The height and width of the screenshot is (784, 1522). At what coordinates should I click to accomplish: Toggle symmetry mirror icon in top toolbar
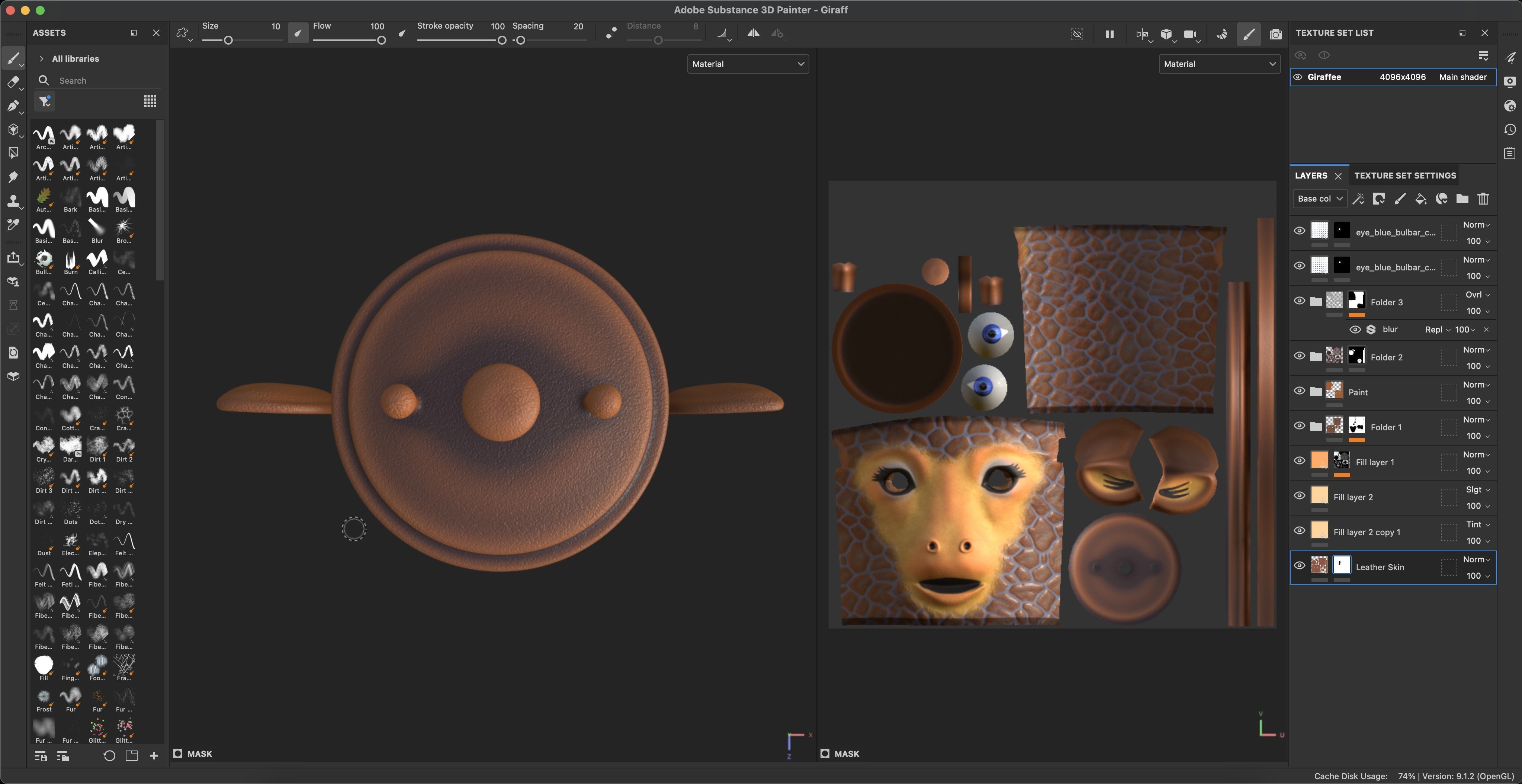753,34
